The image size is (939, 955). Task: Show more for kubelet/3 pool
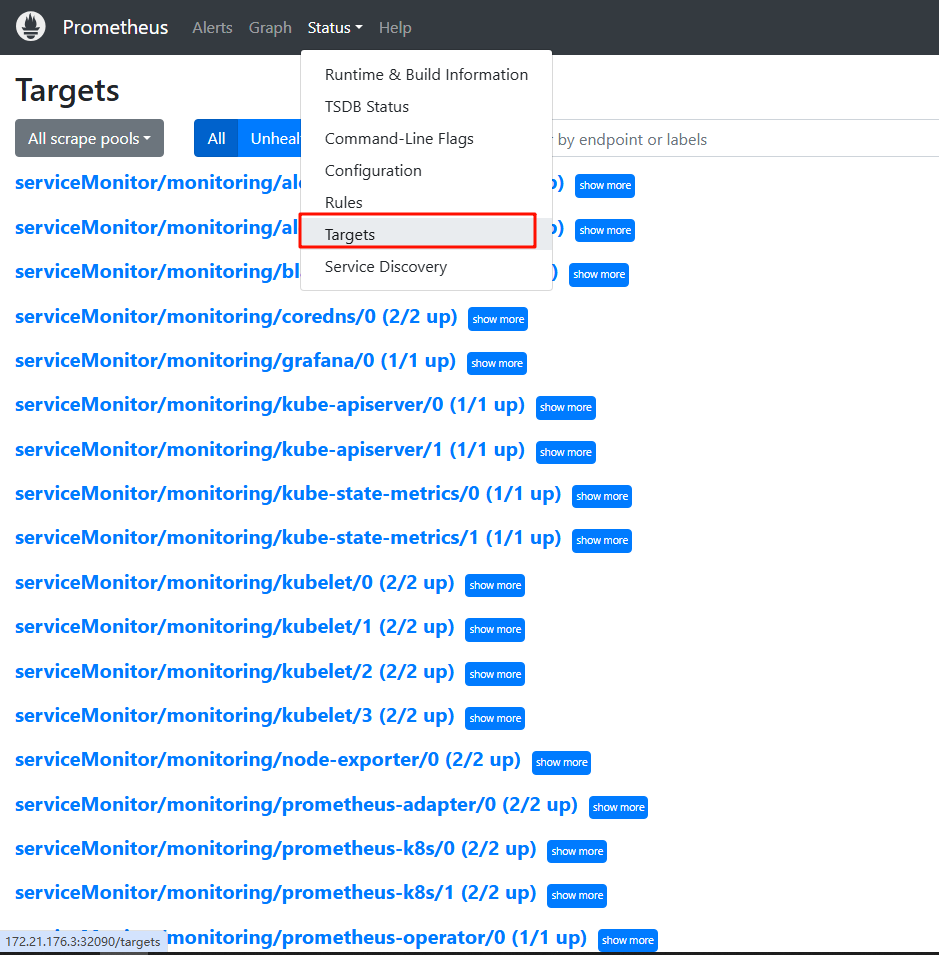pyautogui.click(x=494, y=718)
